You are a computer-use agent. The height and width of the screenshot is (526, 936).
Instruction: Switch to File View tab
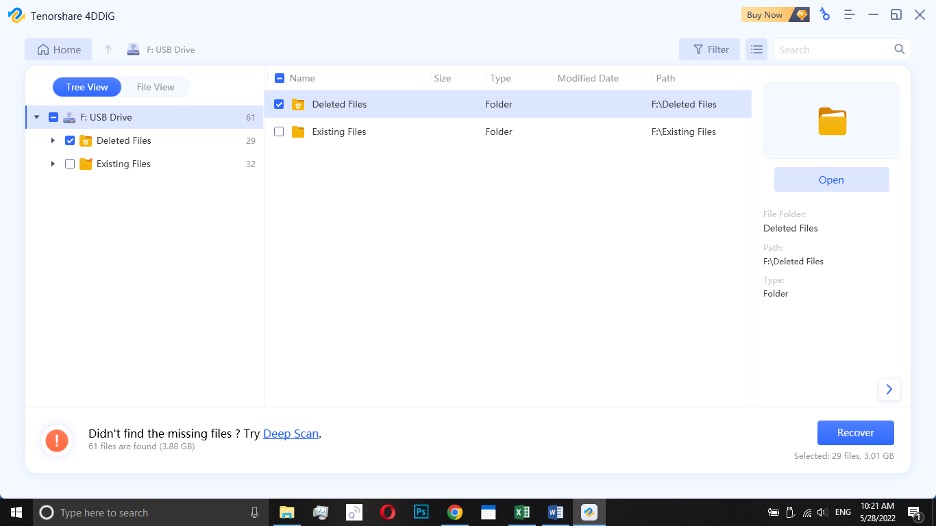[x=155, y=87]
